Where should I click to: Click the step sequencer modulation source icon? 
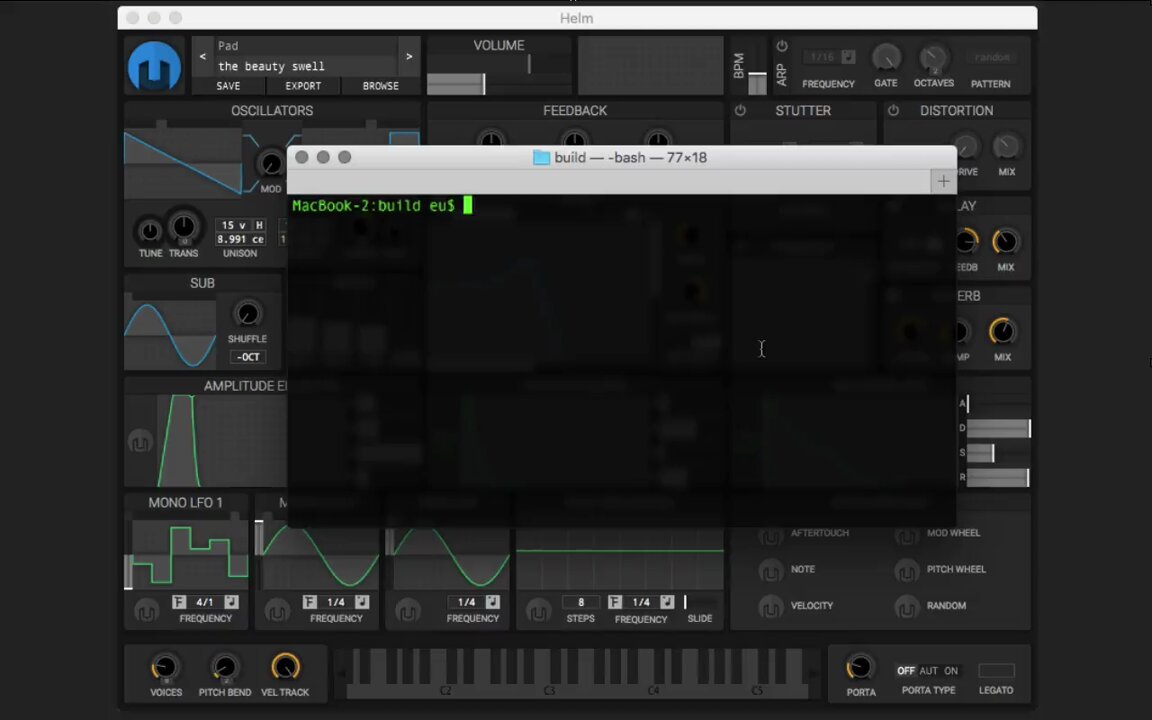[539, 611]
